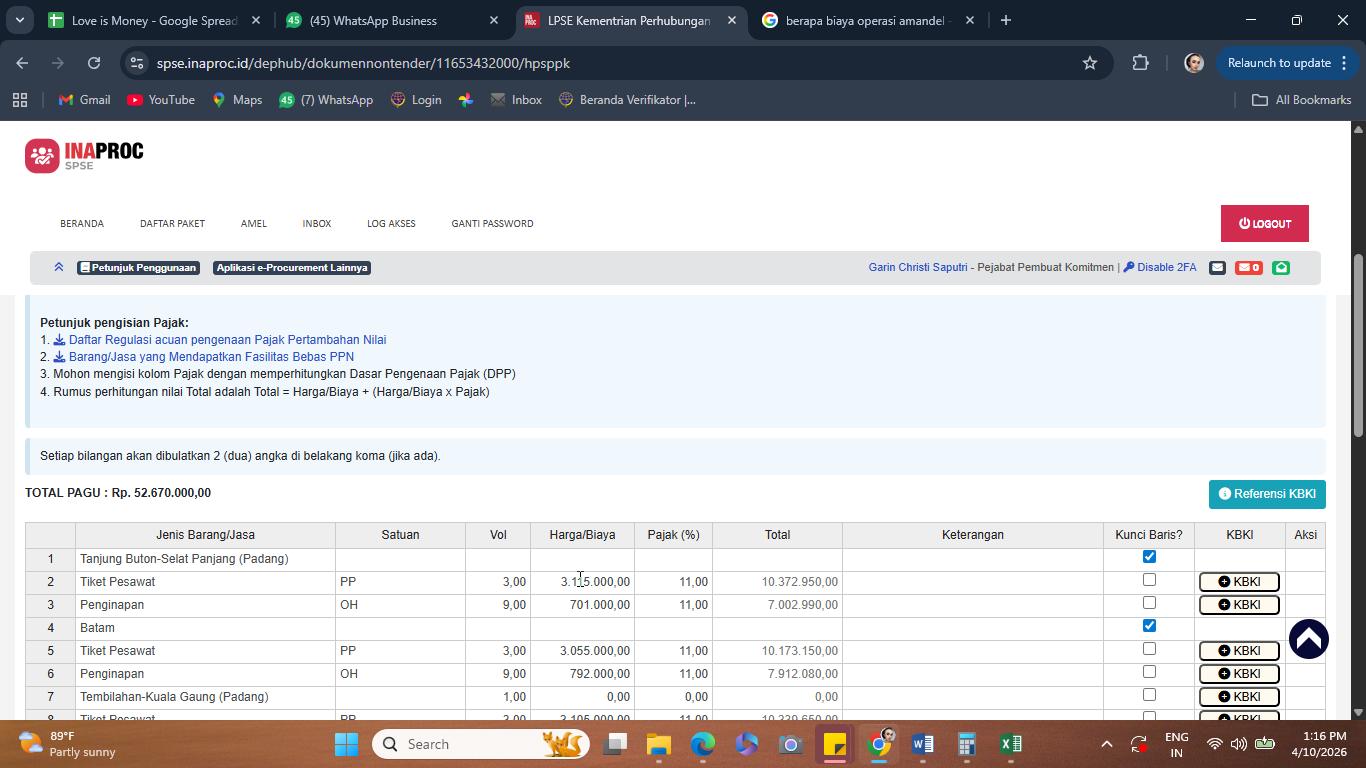Click the browser back arrow
The image size is (1366, 768).
tap(22, 63)
